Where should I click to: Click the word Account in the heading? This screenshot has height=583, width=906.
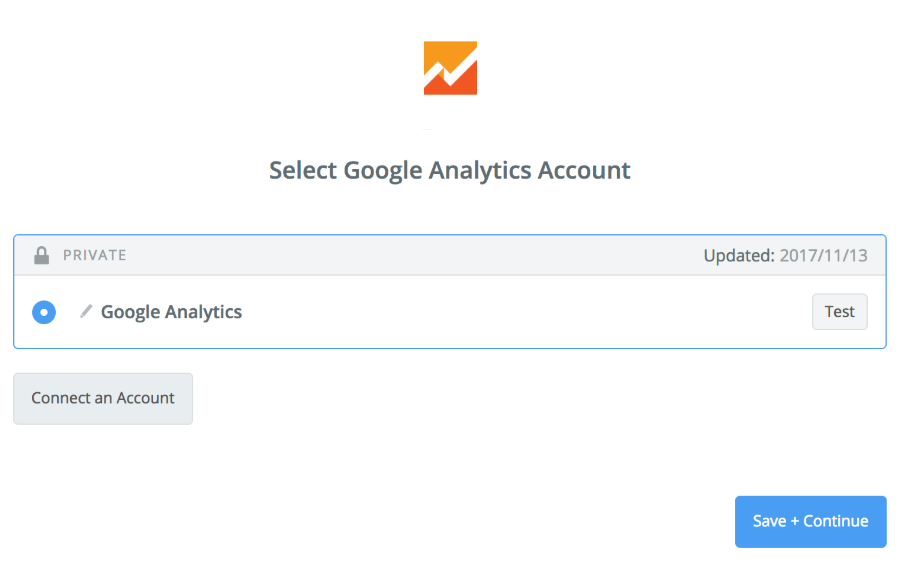point(584,170)
